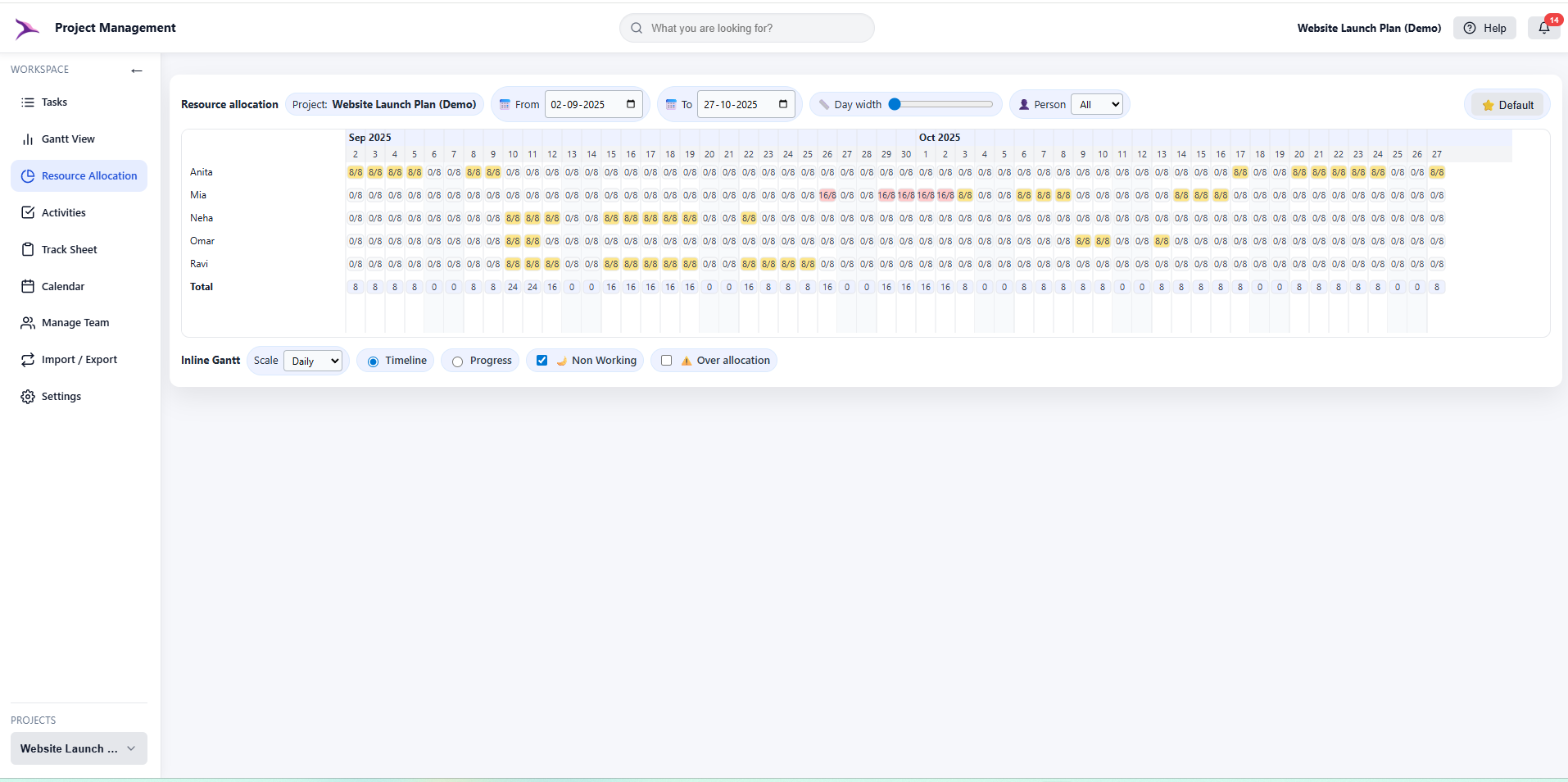Click the Default button

1507,104
